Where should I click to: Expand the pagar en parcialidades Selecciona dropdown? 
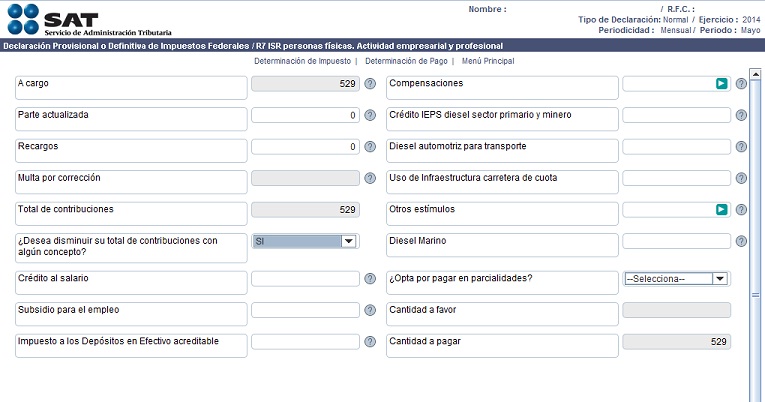(676, 279)
